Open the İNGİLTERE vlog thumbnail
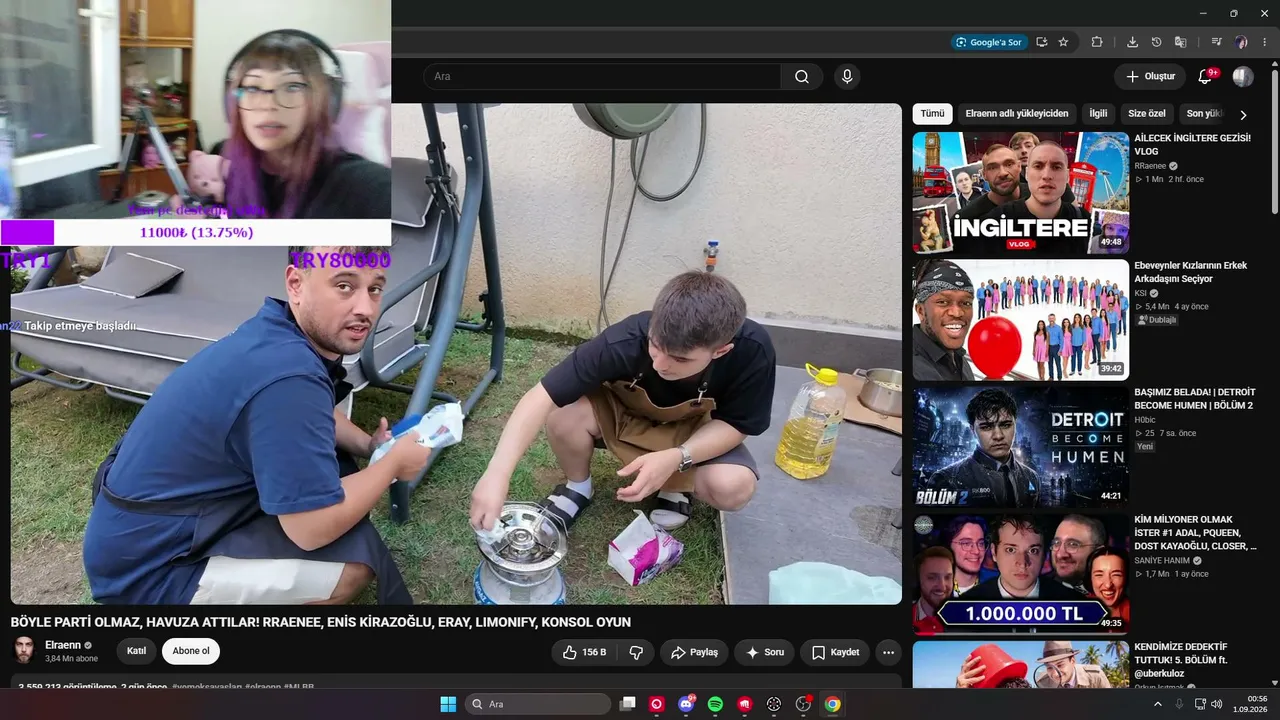The image size is (1280, 720). (1021, 193)
